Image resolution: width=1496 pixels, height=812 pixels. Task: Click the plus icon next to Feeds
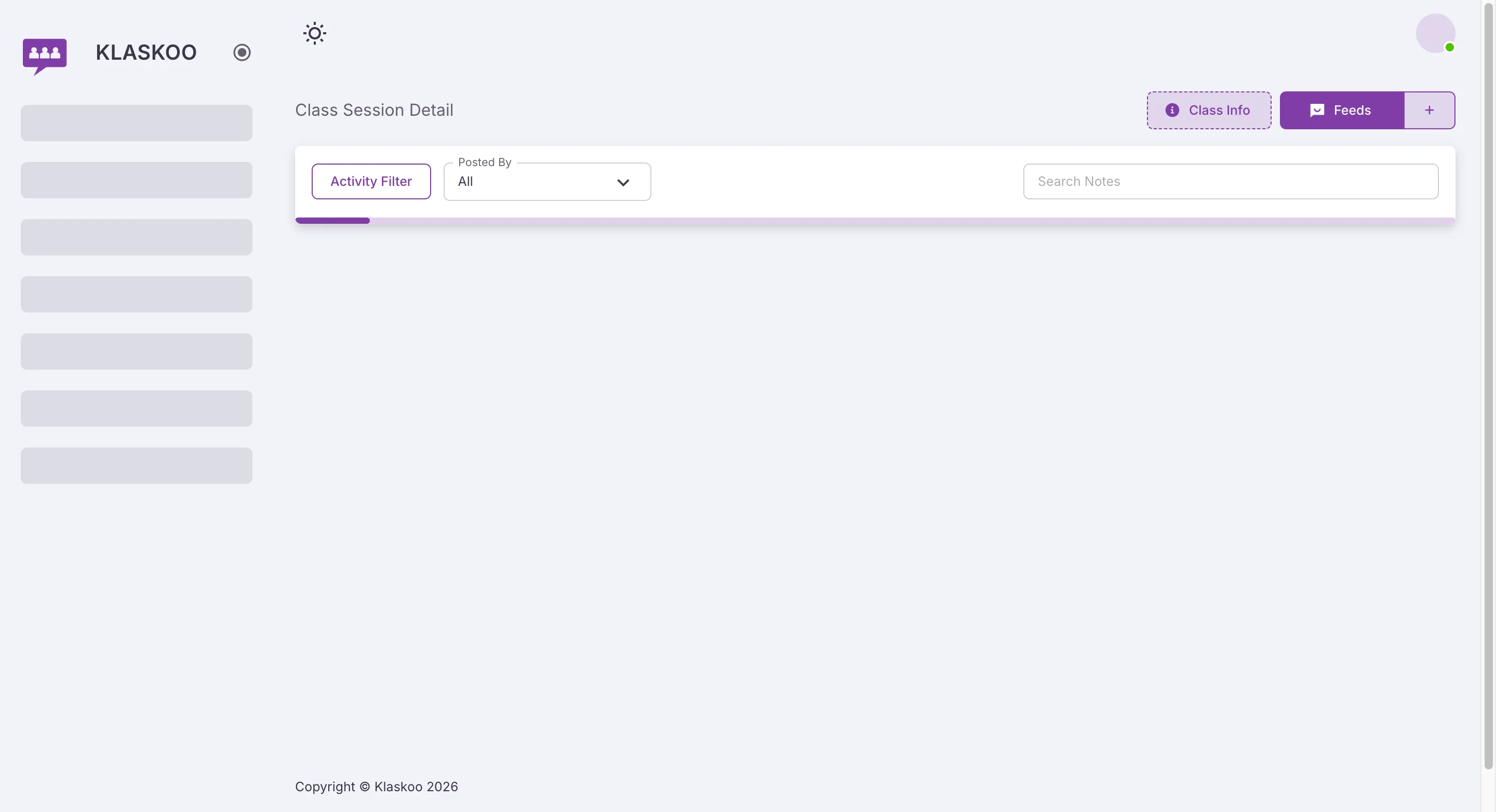[1428, 110]
